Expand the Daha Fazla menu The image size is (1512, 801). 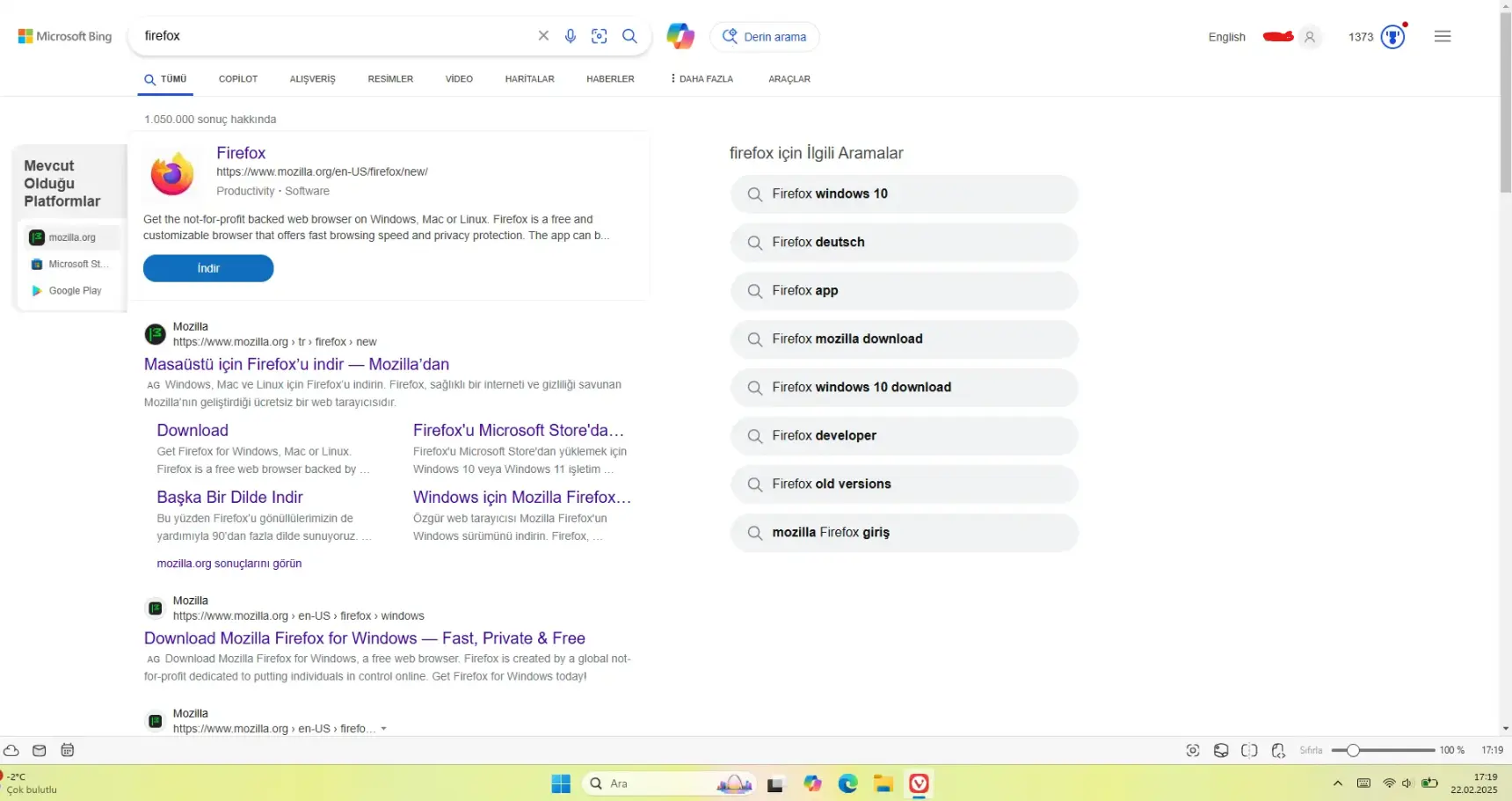pos(701,79)
